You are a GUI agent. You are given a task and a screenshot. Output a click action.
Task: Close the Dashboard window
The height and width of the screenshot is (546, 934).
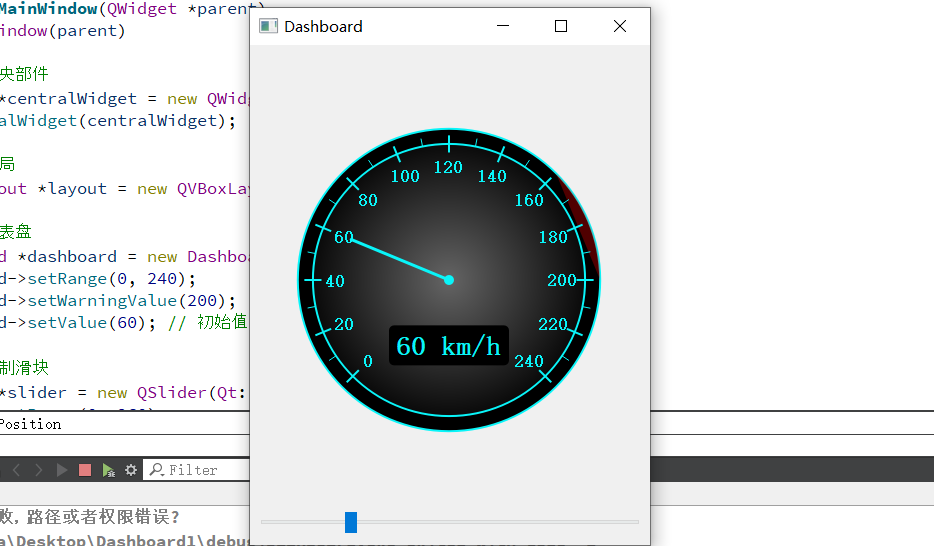click(x=619, y=26)
